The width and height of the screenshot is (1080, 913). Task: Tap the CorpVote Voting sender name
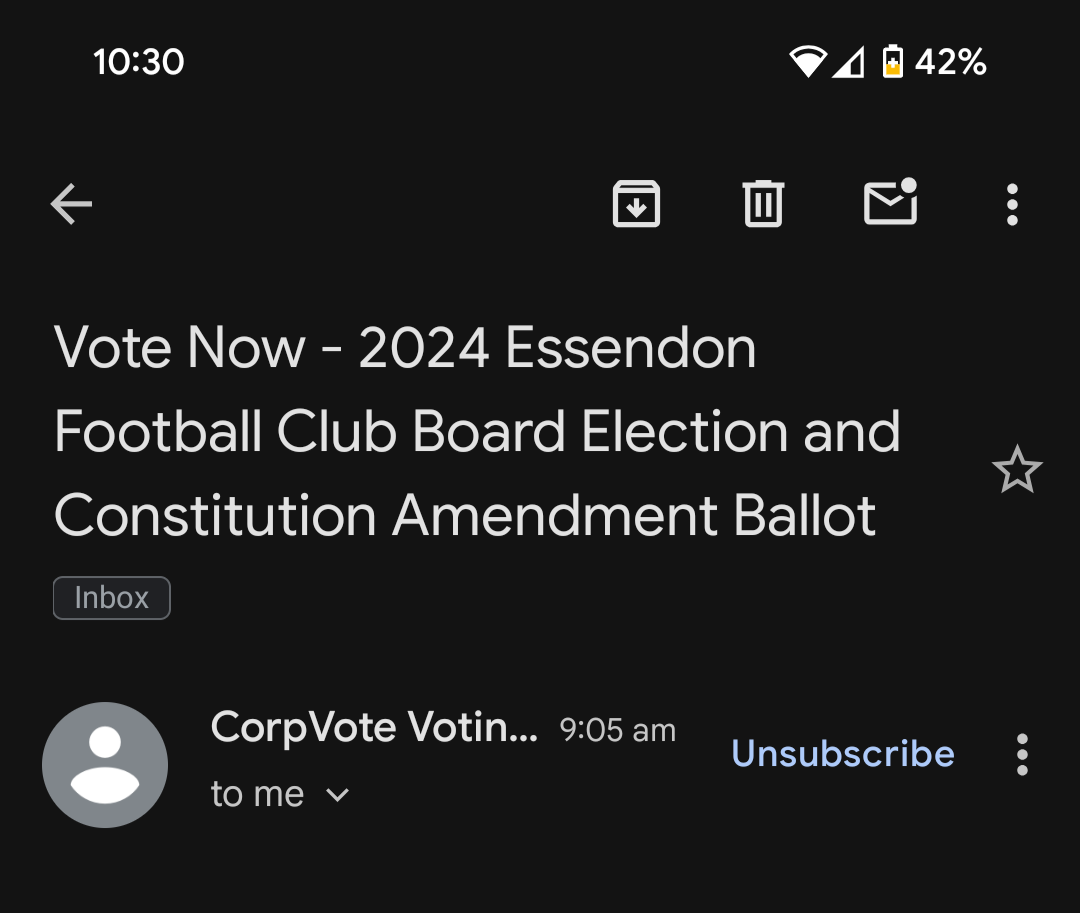374,727
